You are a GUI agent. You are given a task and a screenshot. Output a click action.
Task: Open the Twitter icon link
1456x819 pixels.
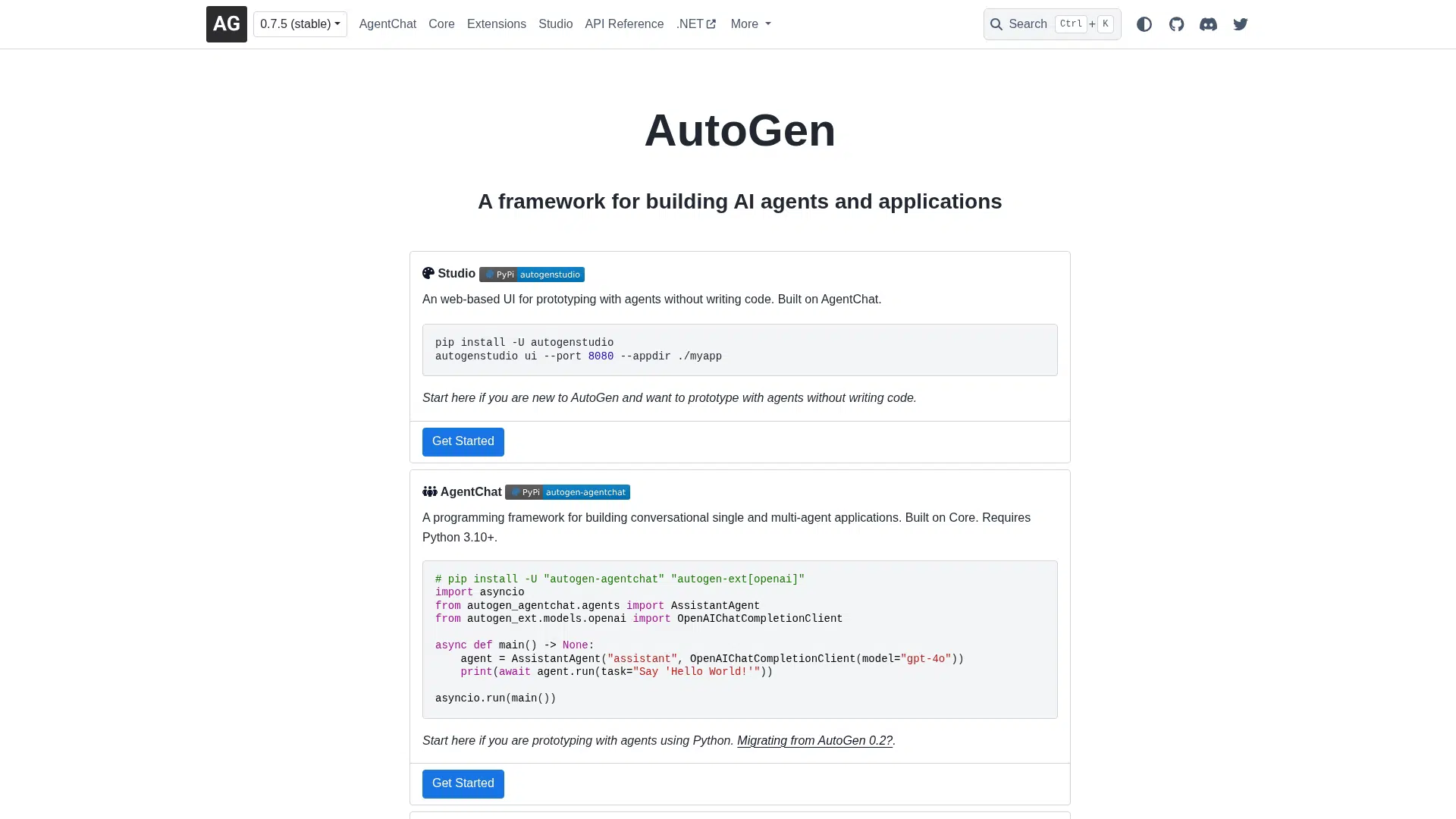point(1241,24)
